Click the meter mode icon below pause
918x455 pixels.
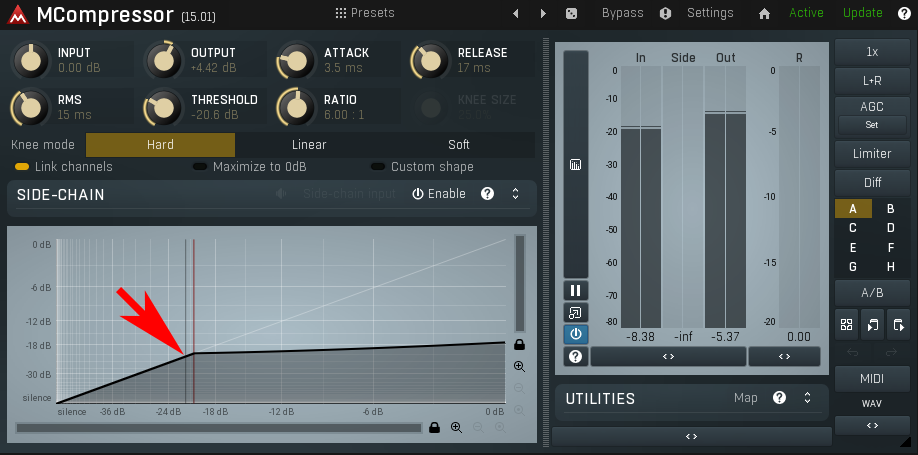tap(576, 313)
